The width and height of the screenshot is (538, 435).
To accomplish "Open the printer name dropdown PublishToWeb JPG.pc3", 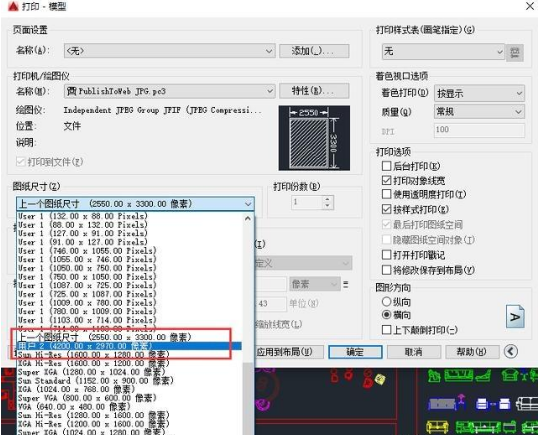I will coord(169,91).
